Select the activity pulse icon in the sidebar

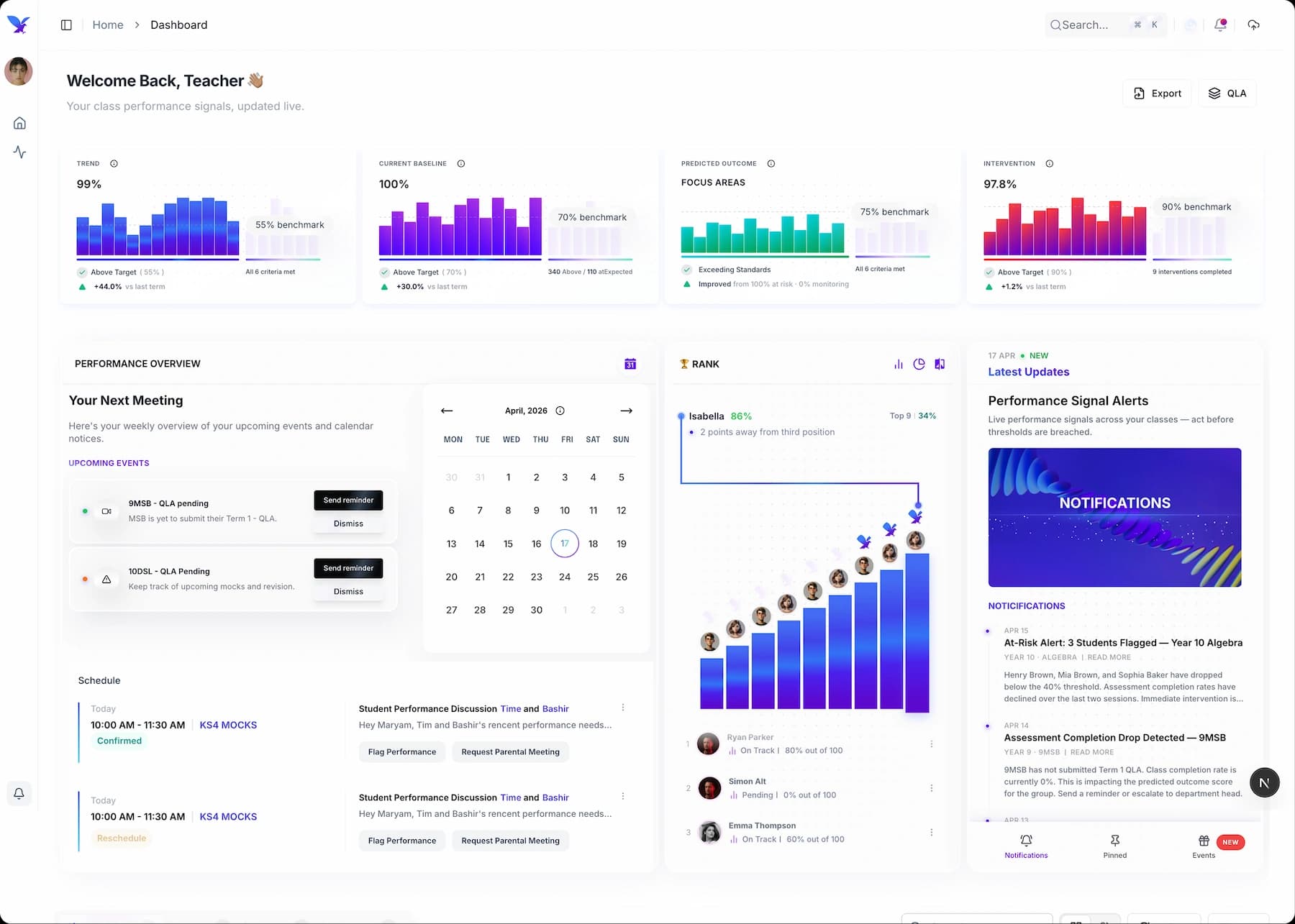point(19,152)
